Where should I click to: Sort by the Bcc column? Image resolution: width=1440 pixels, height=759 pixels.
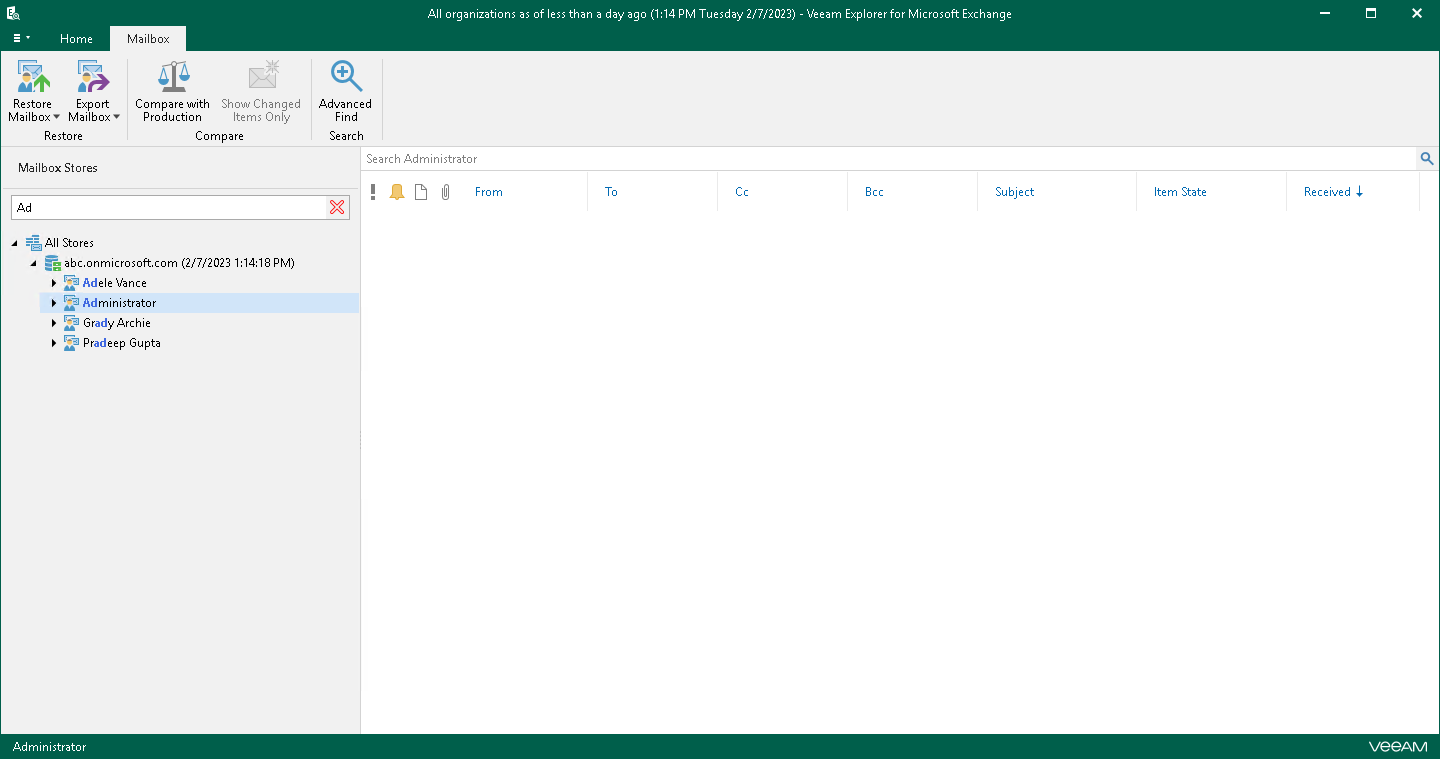(x=874, y=192)
